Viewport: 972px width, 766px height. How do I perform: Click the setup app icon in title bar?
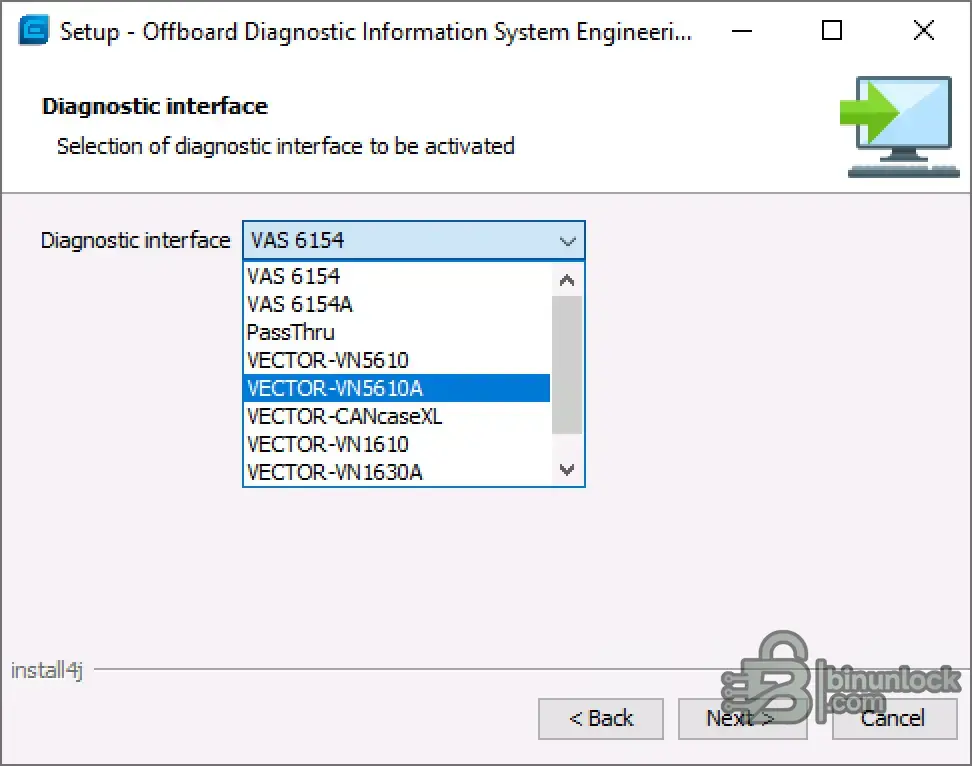click(x=33, y=31)
